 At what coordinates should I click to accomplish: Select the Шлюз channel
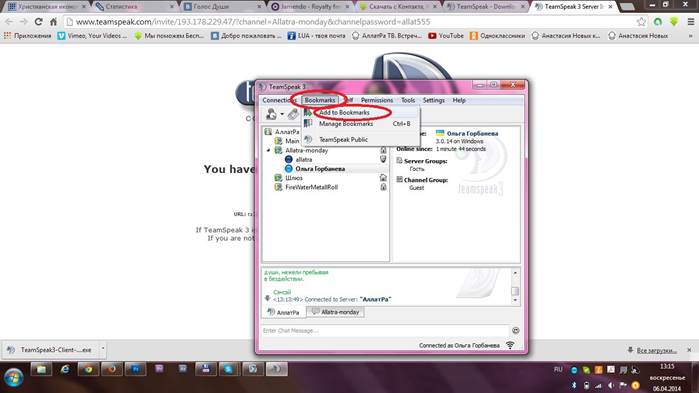pyautogui.click(x=294, y=178)
